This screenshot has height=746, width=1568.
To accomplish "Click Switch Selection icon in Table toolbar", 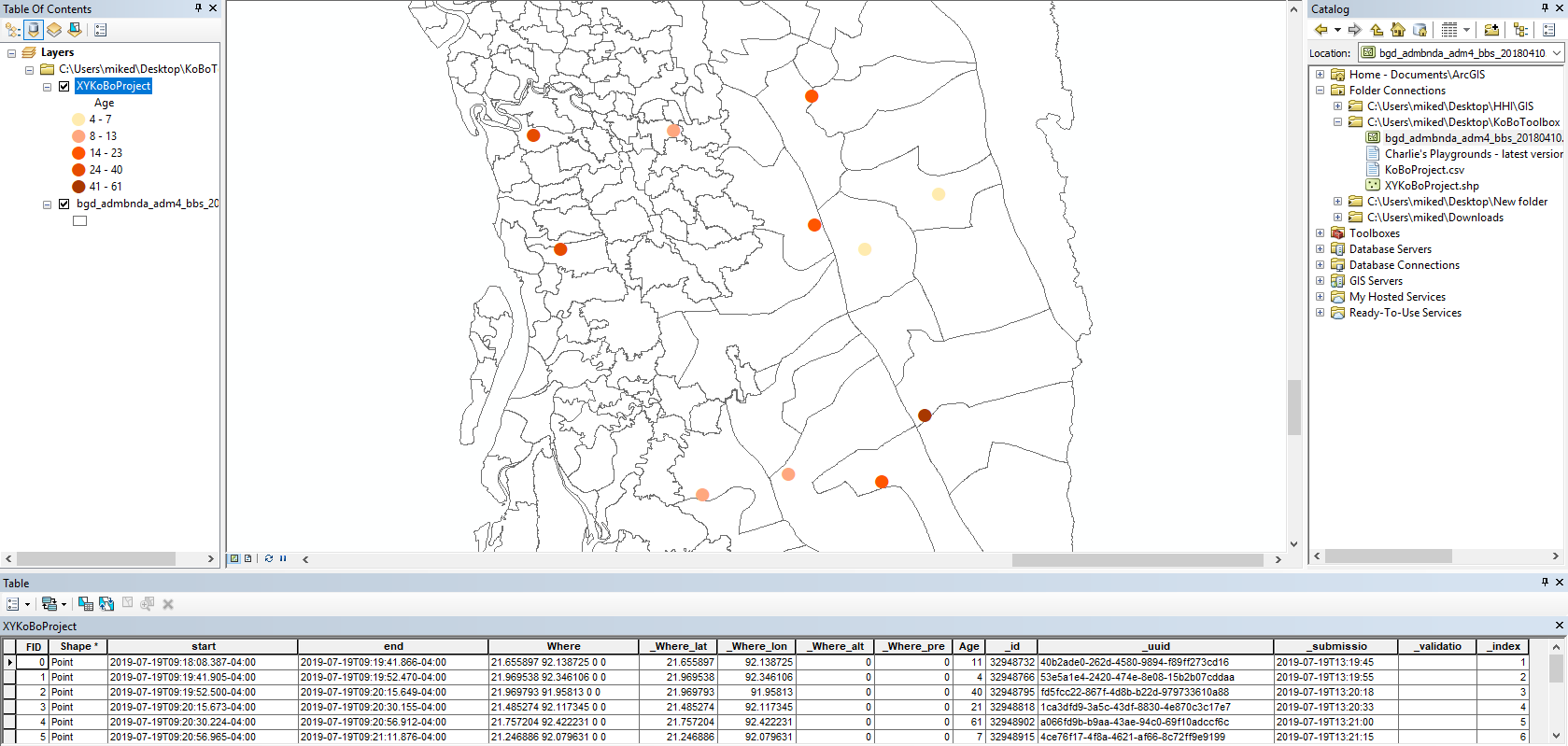I will [106, 604].
